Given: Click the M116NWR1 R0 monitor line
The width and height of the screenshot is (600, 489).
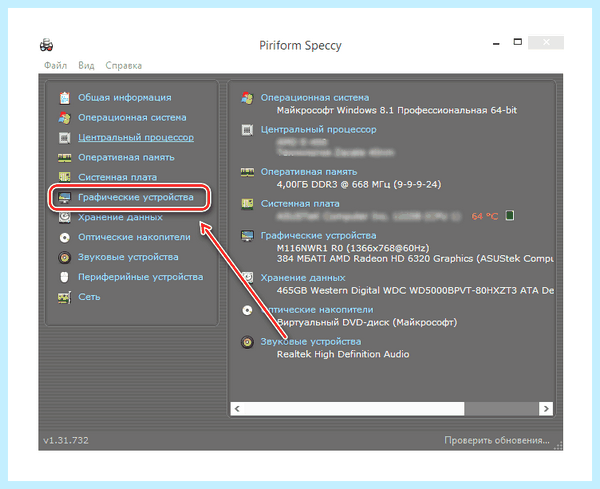Looking at the screenshot, I should 353,248.
